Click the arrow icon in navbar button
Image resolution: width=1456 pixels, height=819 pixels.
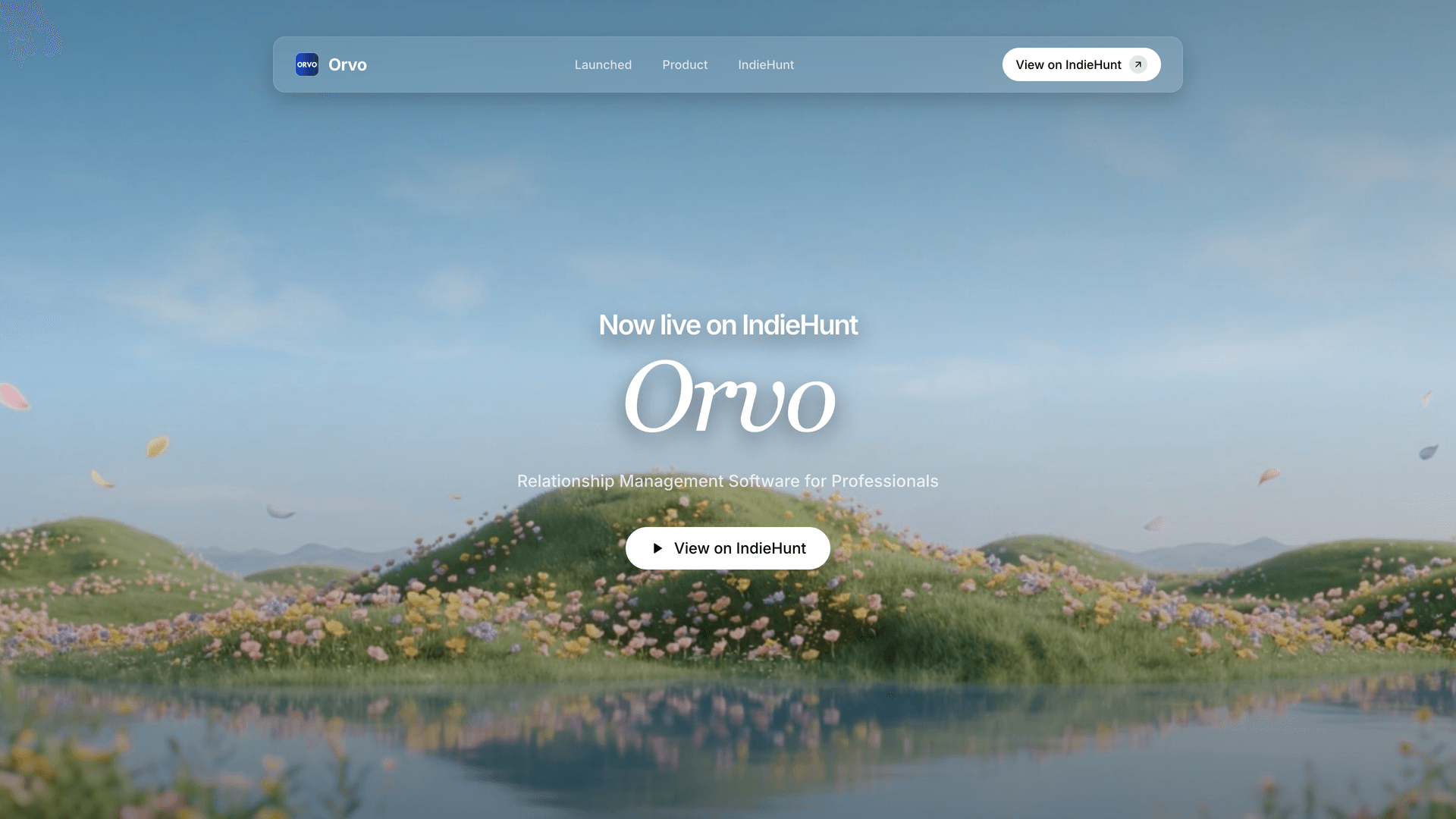[x=1138, y=64]
